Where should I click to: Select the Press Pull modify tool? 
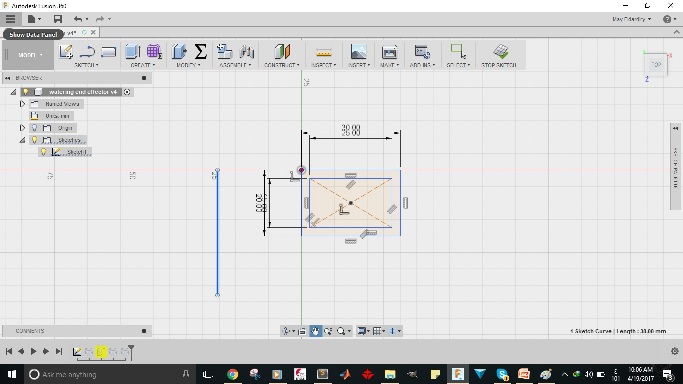coord(179,52)
